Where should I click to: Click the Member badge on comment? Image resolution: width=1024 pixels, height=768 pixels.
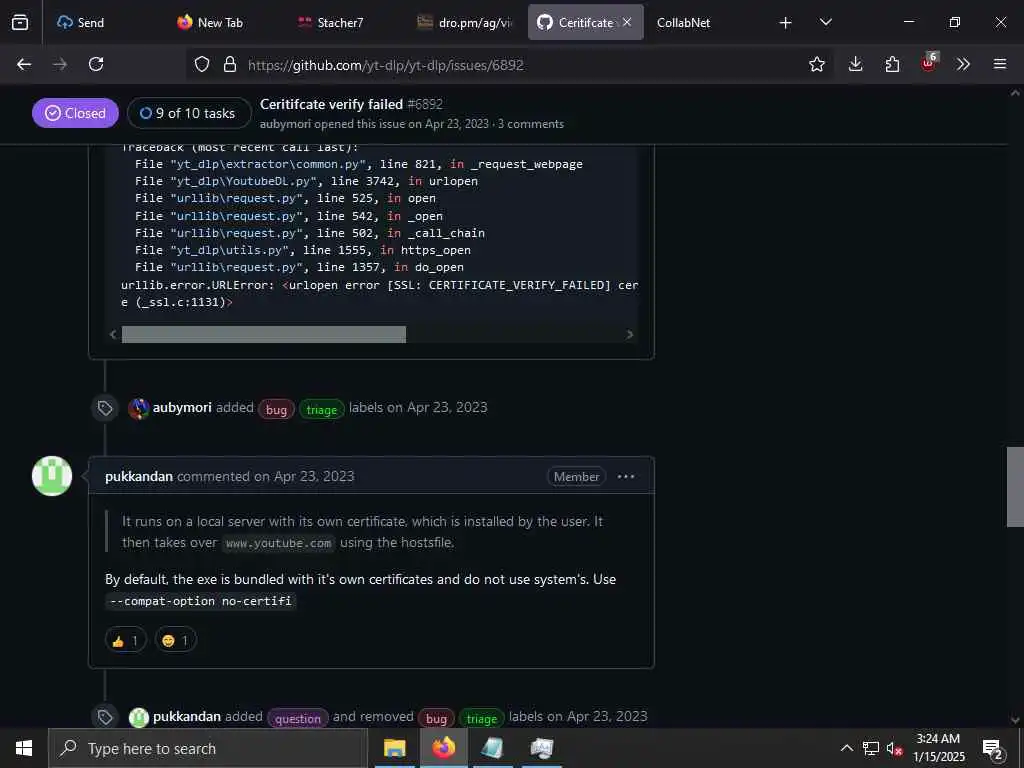pyautogui.click(x=577, y=477)
